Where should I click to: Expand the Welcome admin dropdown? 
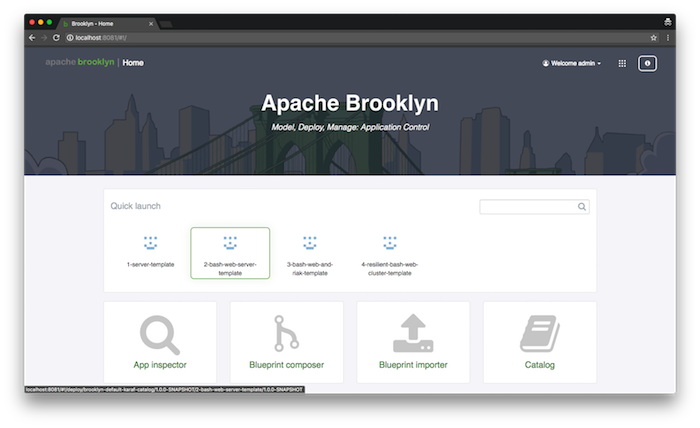click(572, 63)
